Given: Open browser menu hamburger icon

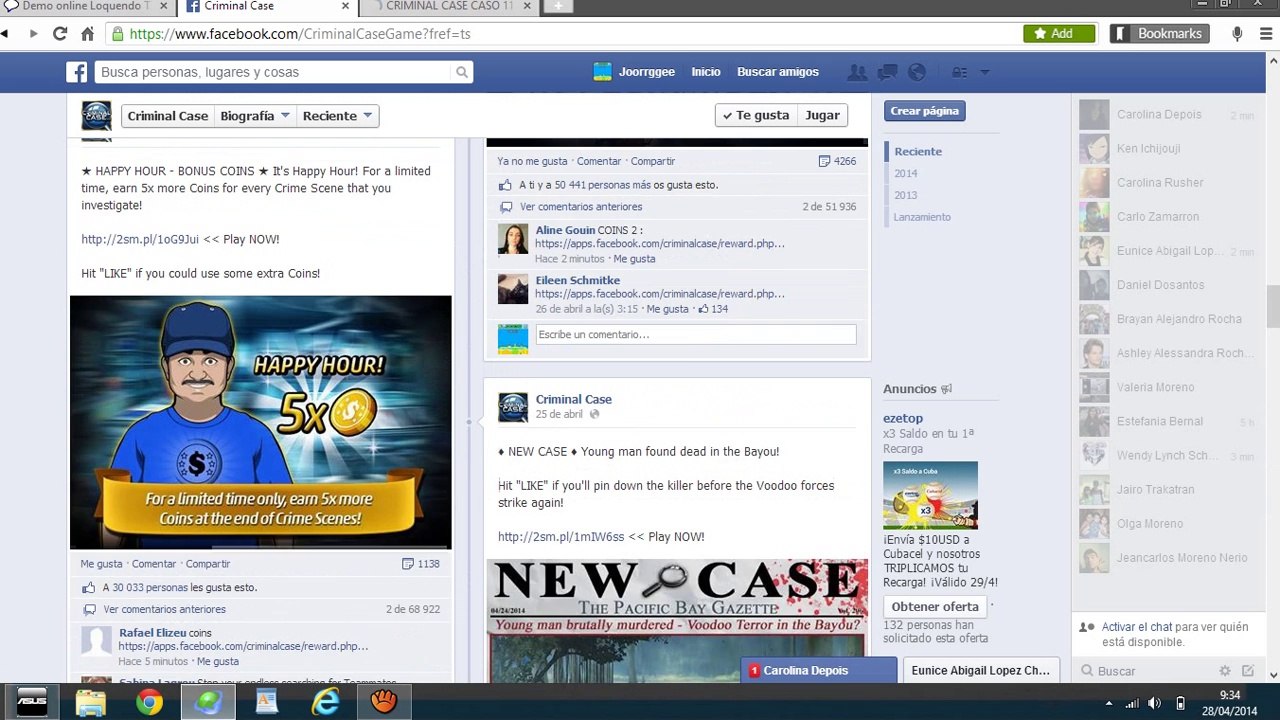Looking at the screenshot, I should coord(1265,34).
